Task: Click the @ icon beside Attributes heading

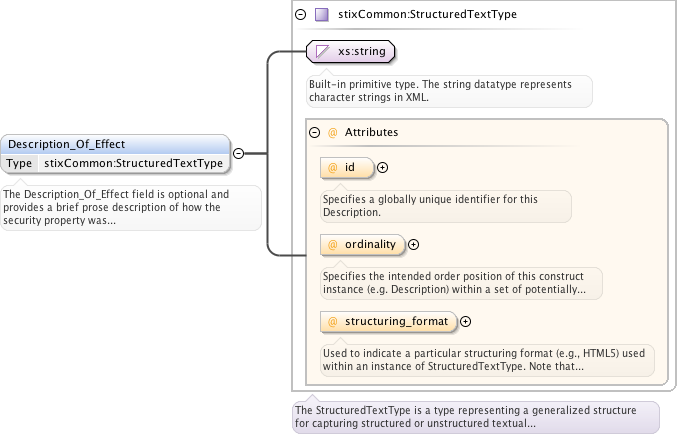Action: 333,132
